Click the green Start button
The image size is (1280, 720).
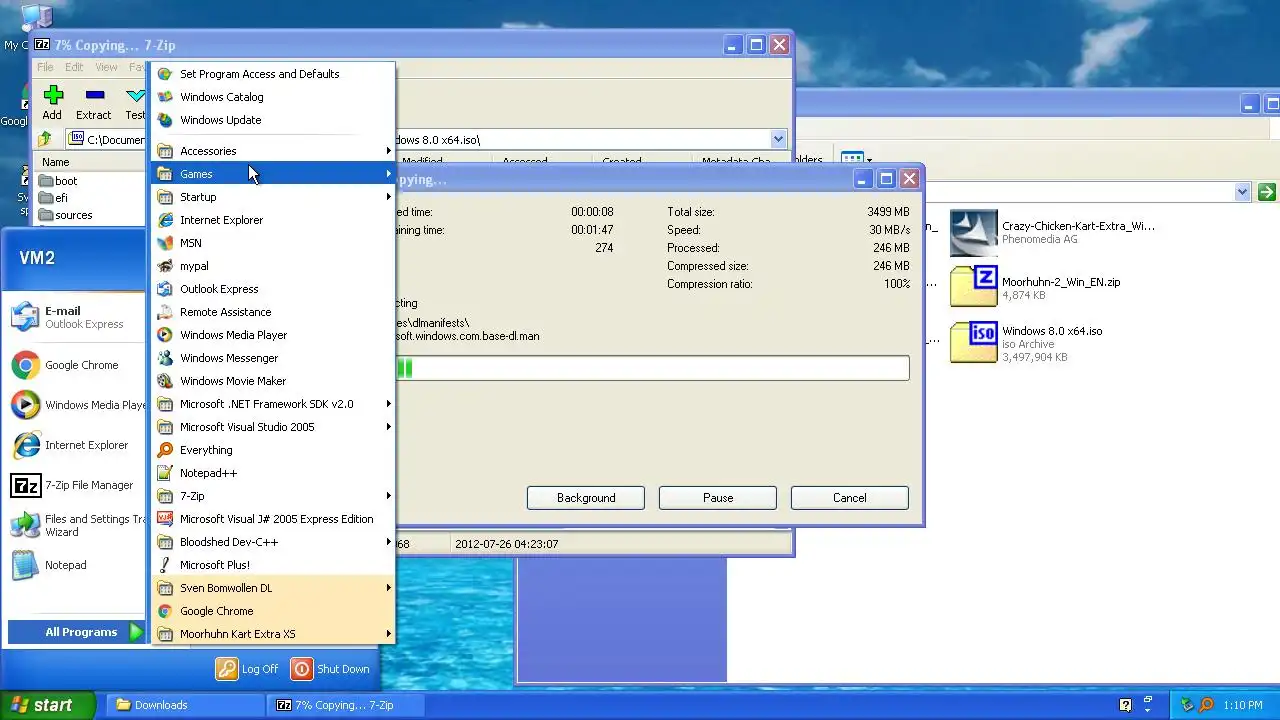(47, 705)
